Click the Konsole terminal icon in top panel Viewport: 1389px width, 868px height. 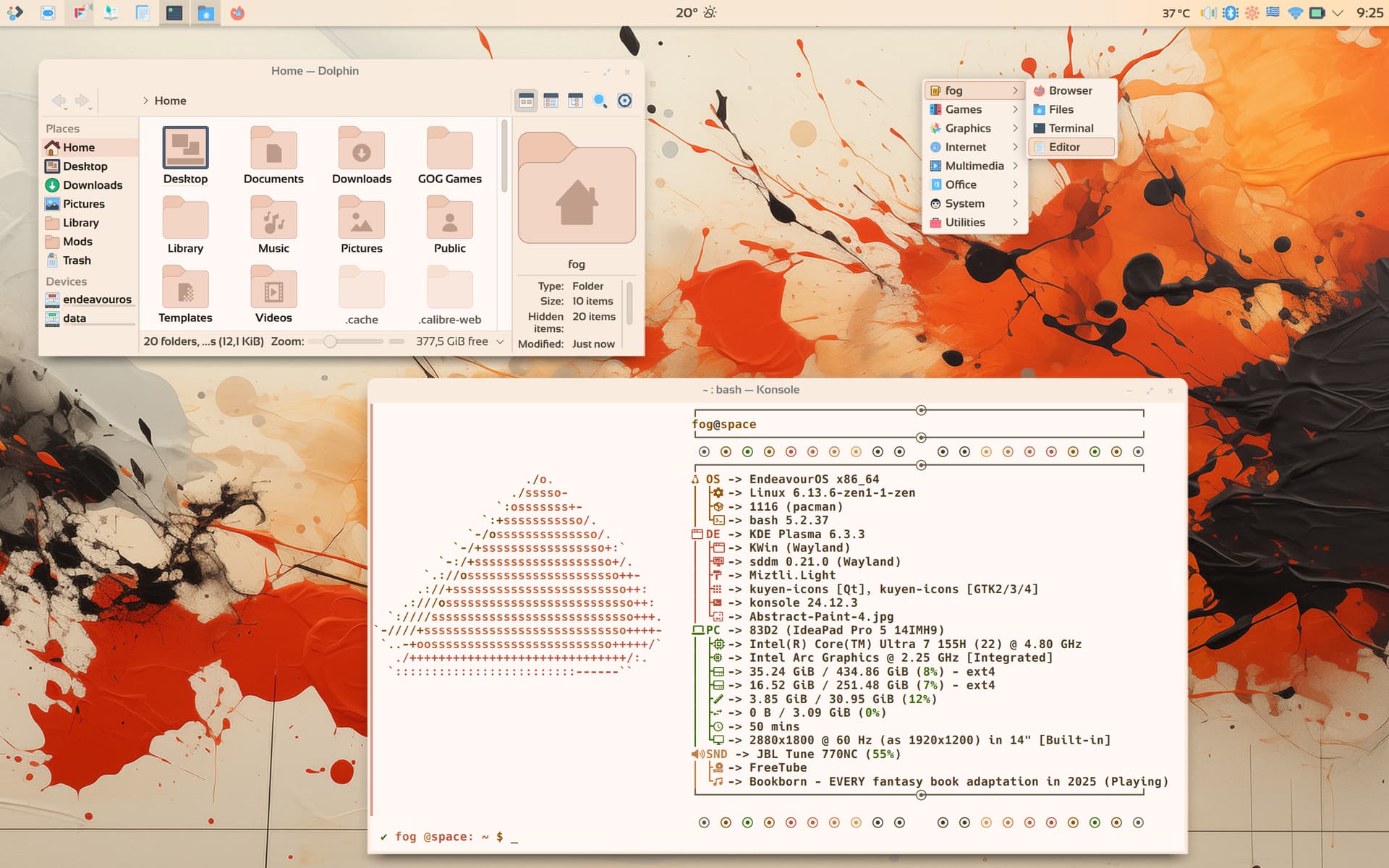174,13
